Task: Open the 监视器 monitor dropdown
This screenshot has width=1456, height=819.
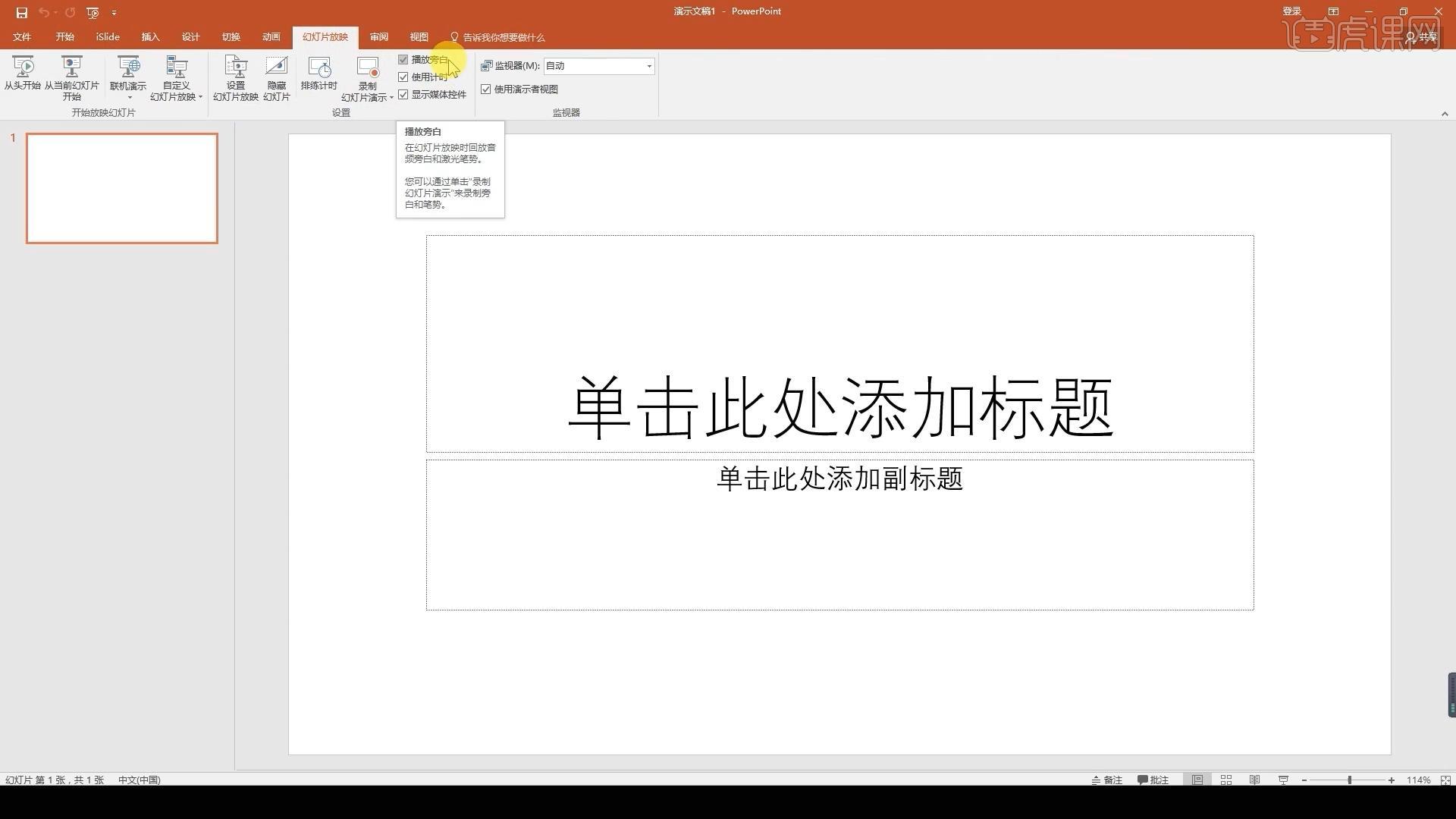Action: click(x=648, y=66)
